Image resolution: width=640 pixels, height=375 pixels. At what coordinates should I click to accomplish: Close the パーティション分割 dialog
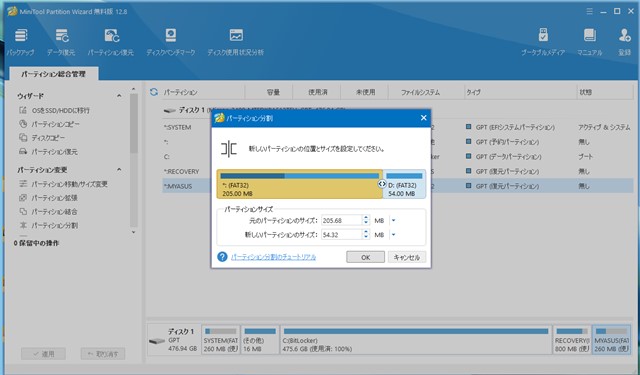[x=424, y=118]
